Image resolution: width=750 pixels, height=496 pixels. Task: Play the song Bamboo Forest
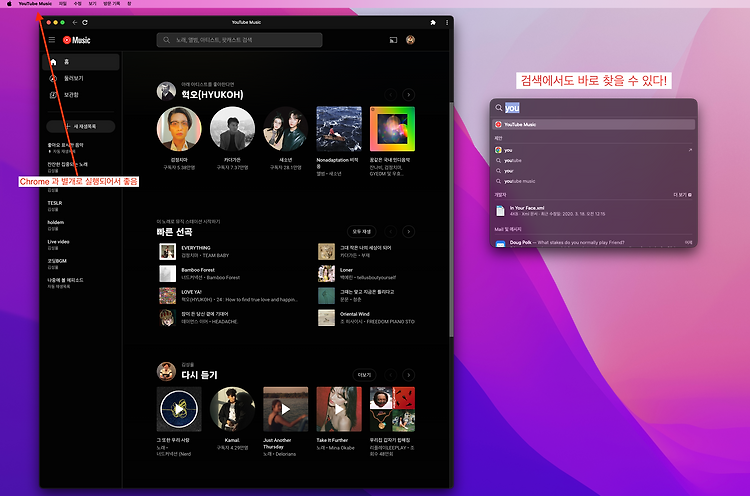[x=167, y=274]
